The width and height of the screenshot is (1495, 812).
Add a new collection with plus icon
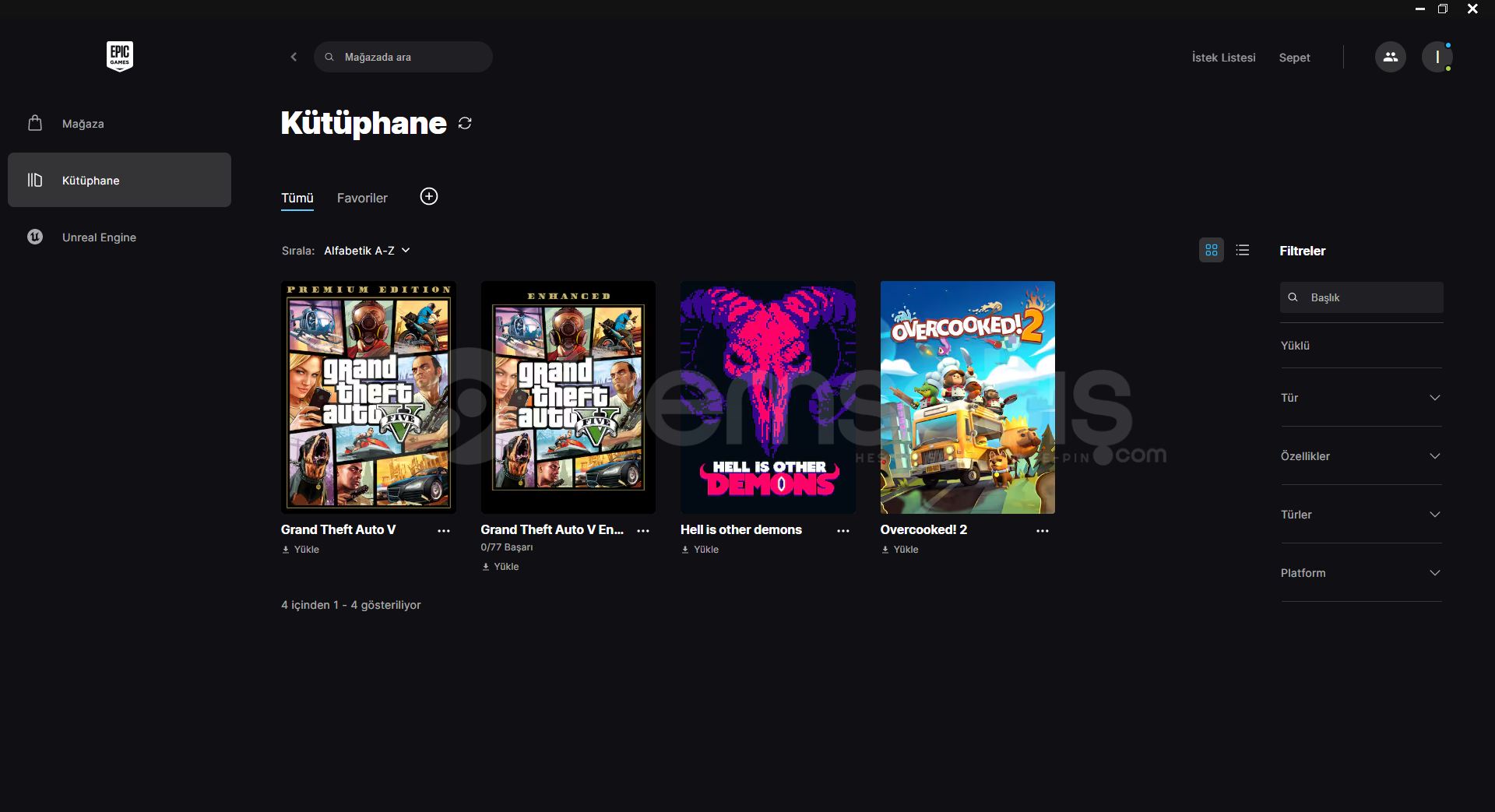429,196
